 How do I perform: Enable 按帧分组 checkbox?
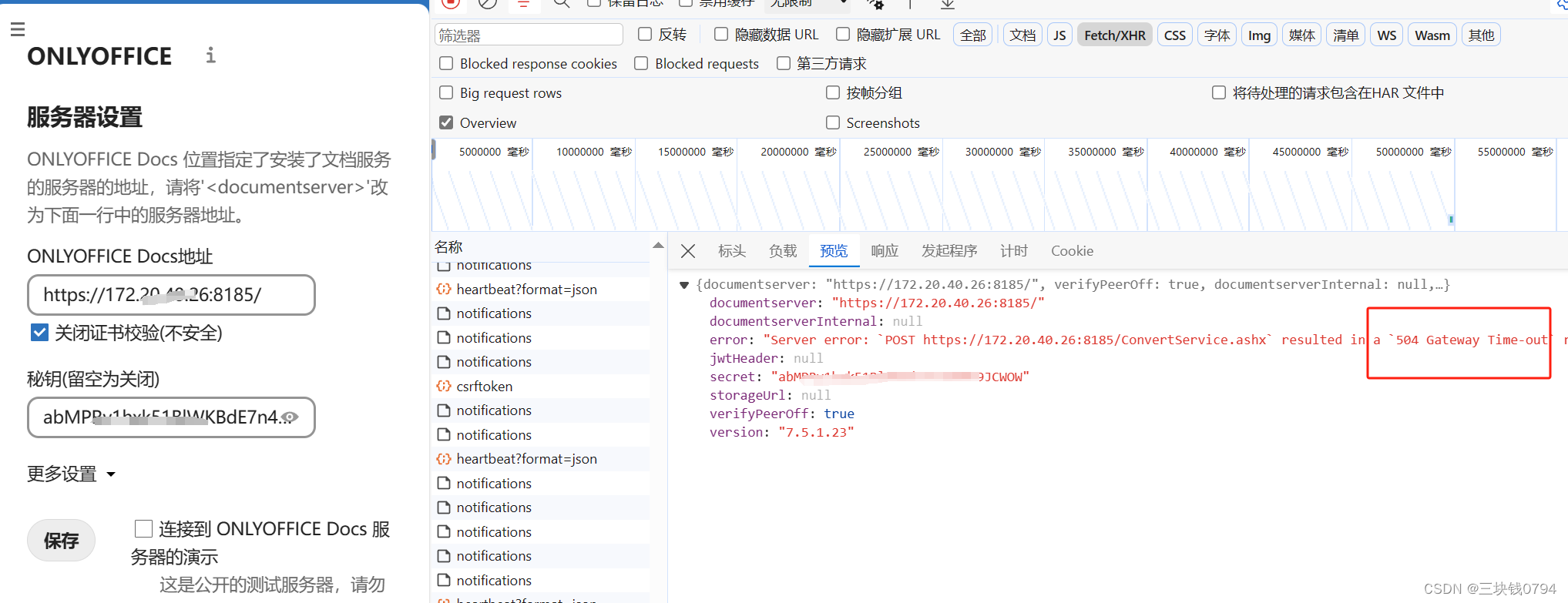click(x=833, y=92)
